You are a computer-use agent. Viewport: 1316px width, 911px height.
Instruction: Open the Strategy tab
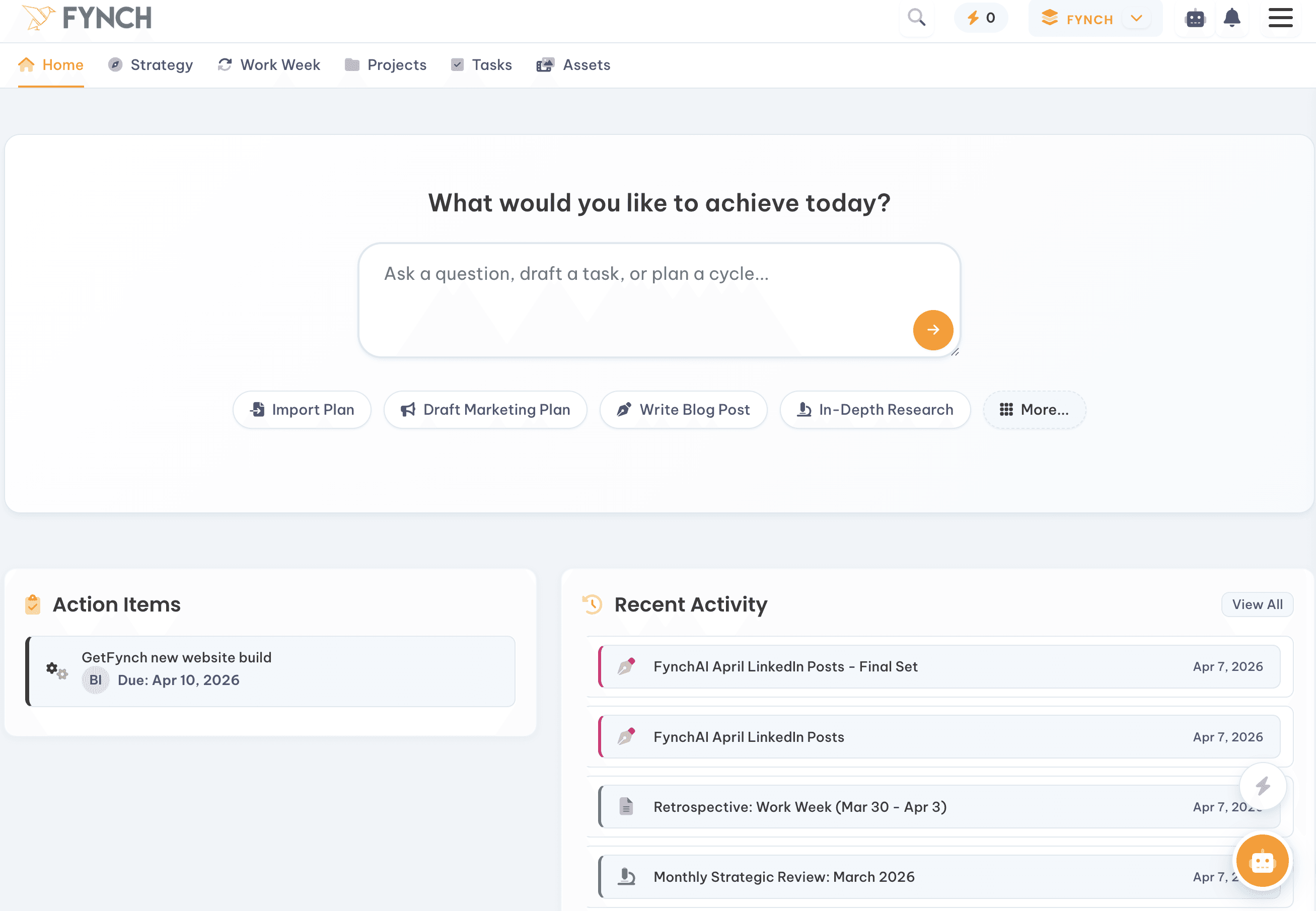pyautogui.click(x=151, y=65)
